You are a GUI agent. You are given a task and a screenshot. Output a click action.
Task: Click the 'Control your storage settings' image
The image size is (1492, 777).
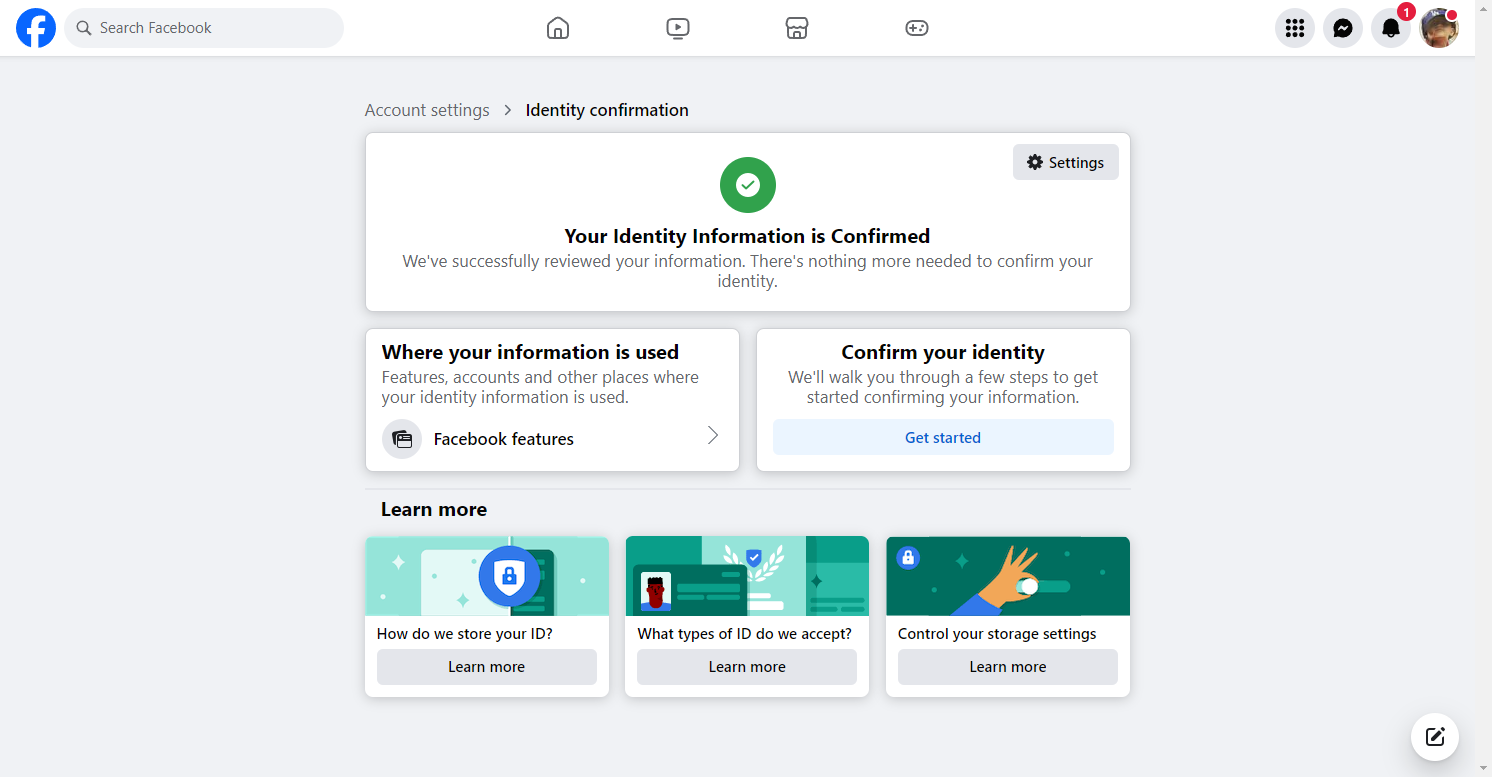coord(1008,576)
